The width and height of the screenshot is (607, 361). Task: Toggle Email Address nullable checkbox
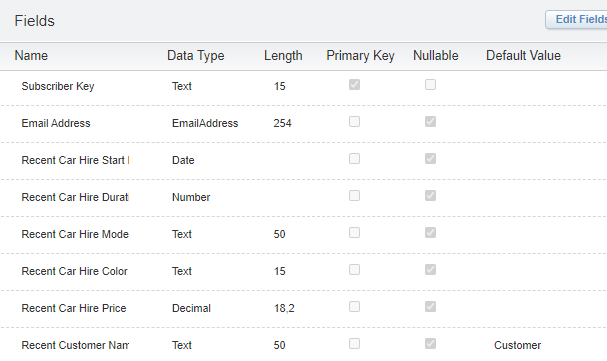click(x=430, y=121)
